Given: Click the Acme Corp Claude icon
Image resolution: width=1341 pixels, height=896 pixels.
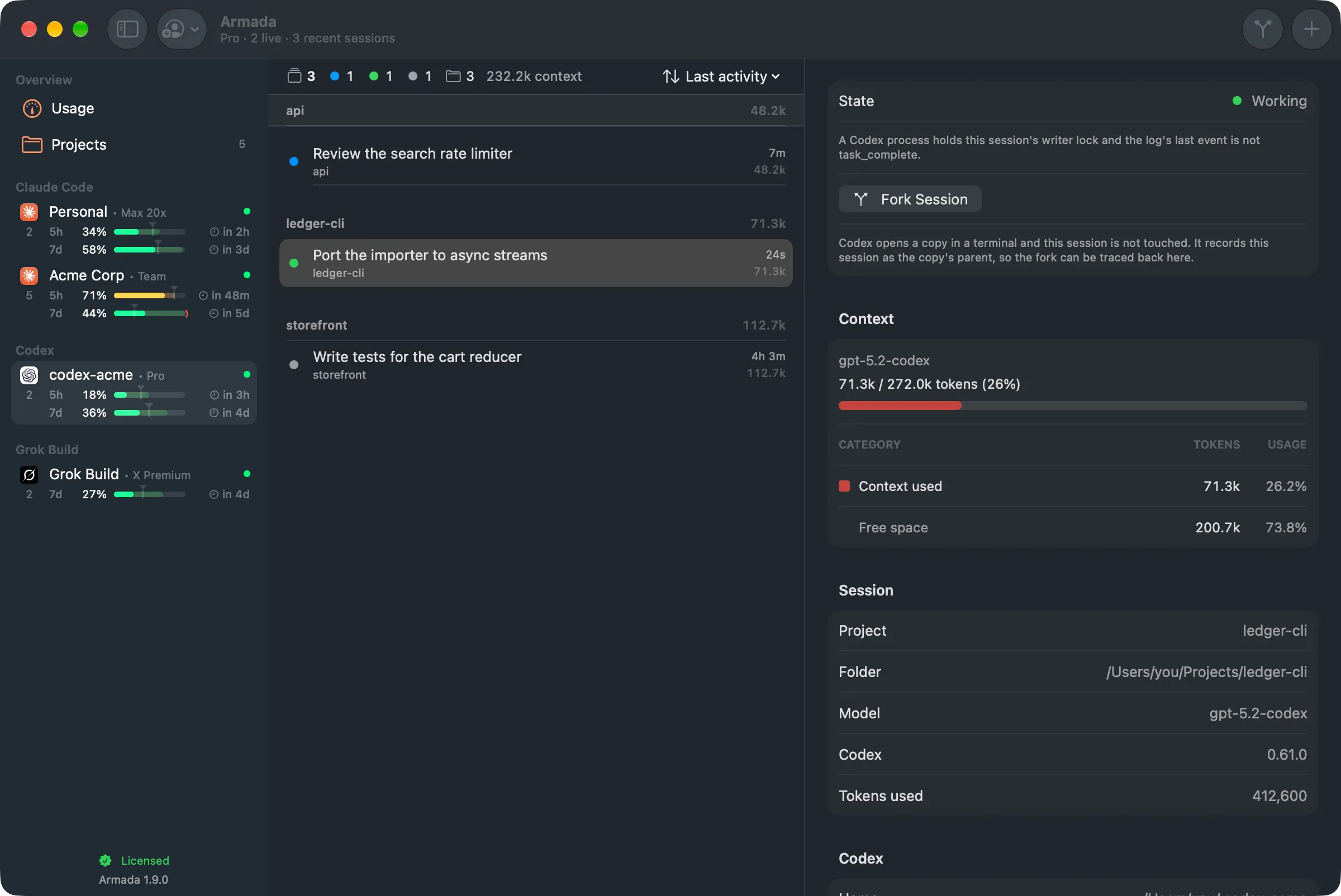Looking at the screenshot, I should coord(29,276).
